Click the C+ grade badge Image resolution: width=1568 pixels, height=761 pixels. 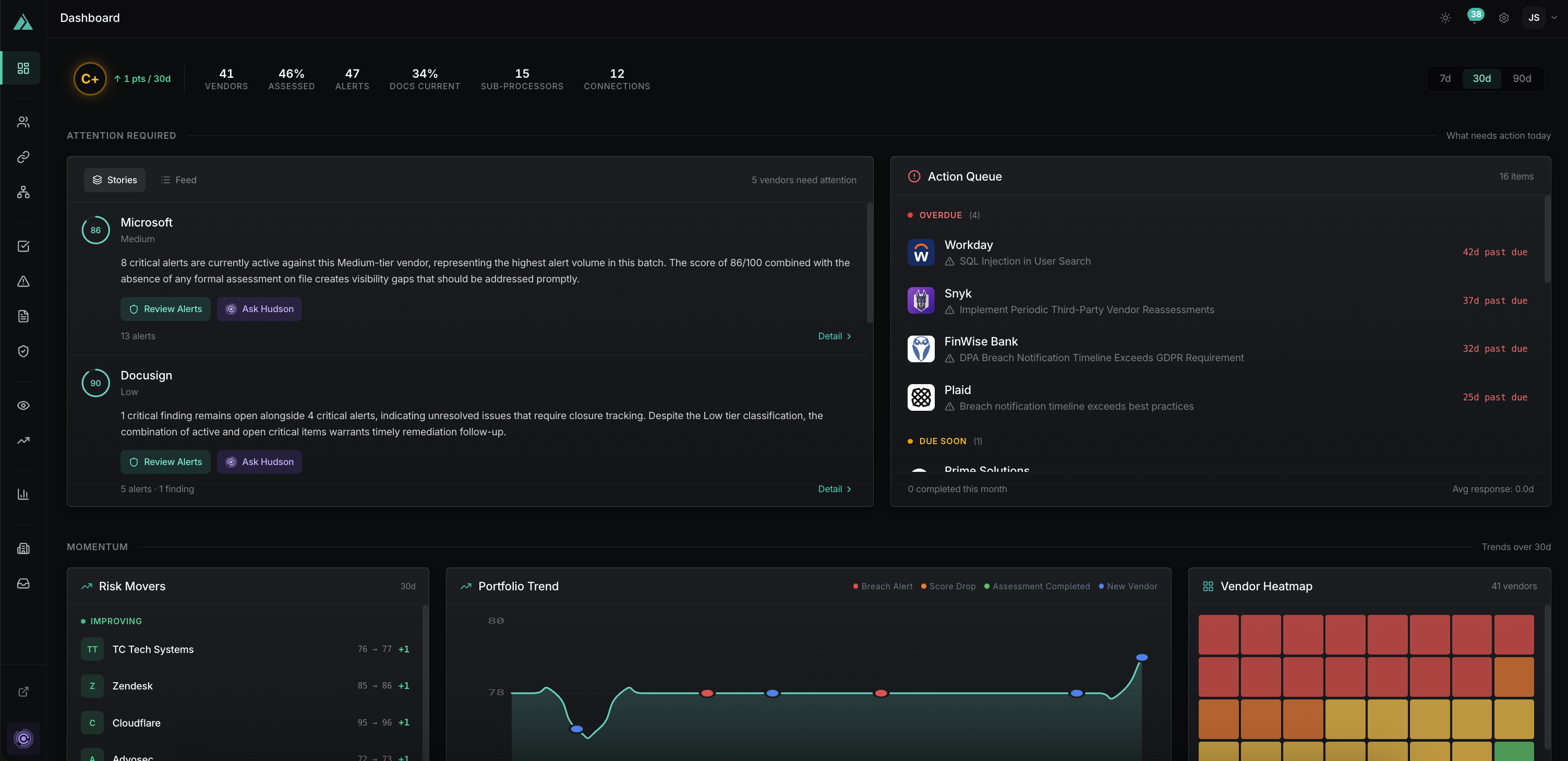click(90, 79)
